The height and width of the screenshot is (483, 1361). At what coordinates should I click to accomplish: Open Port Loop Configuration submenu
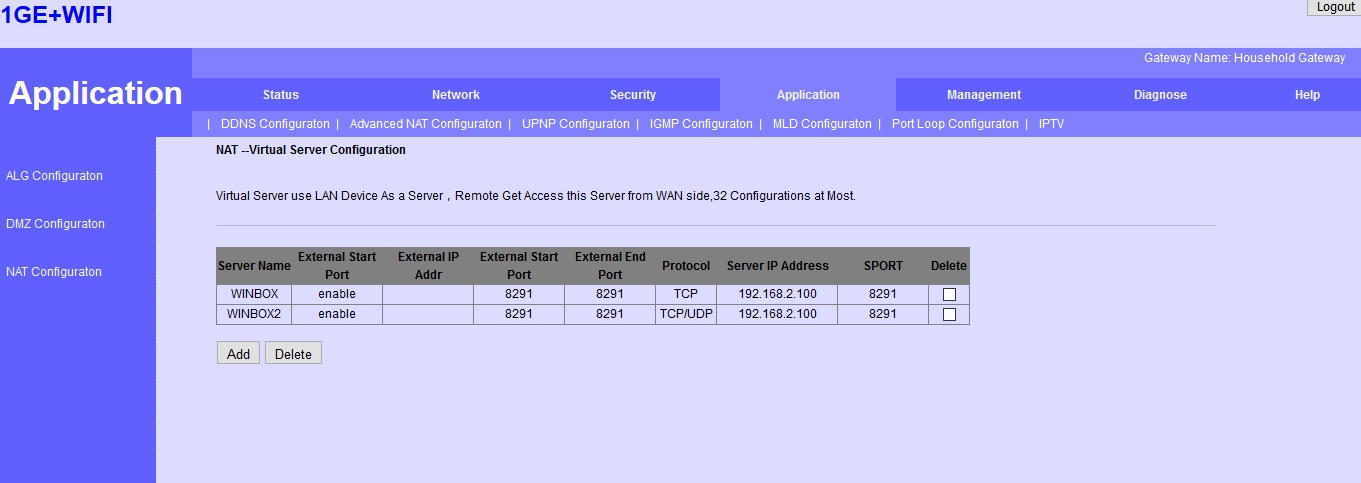tap(955, 124)
